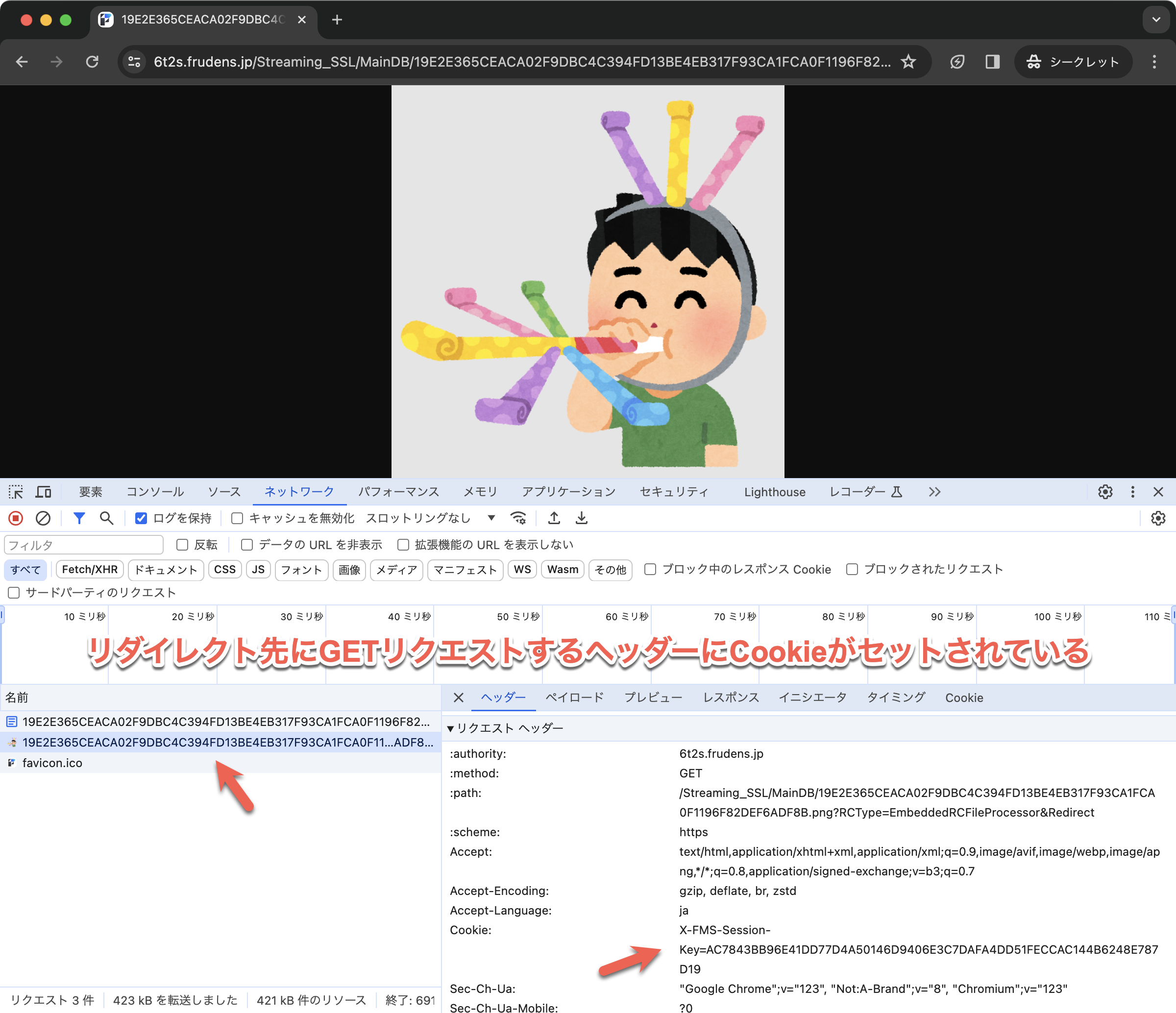The height and width of the screenshot is (1013, 1176).
Task: Filter requests by 画像
Action: pyautogui.click(x=349, y=569)
